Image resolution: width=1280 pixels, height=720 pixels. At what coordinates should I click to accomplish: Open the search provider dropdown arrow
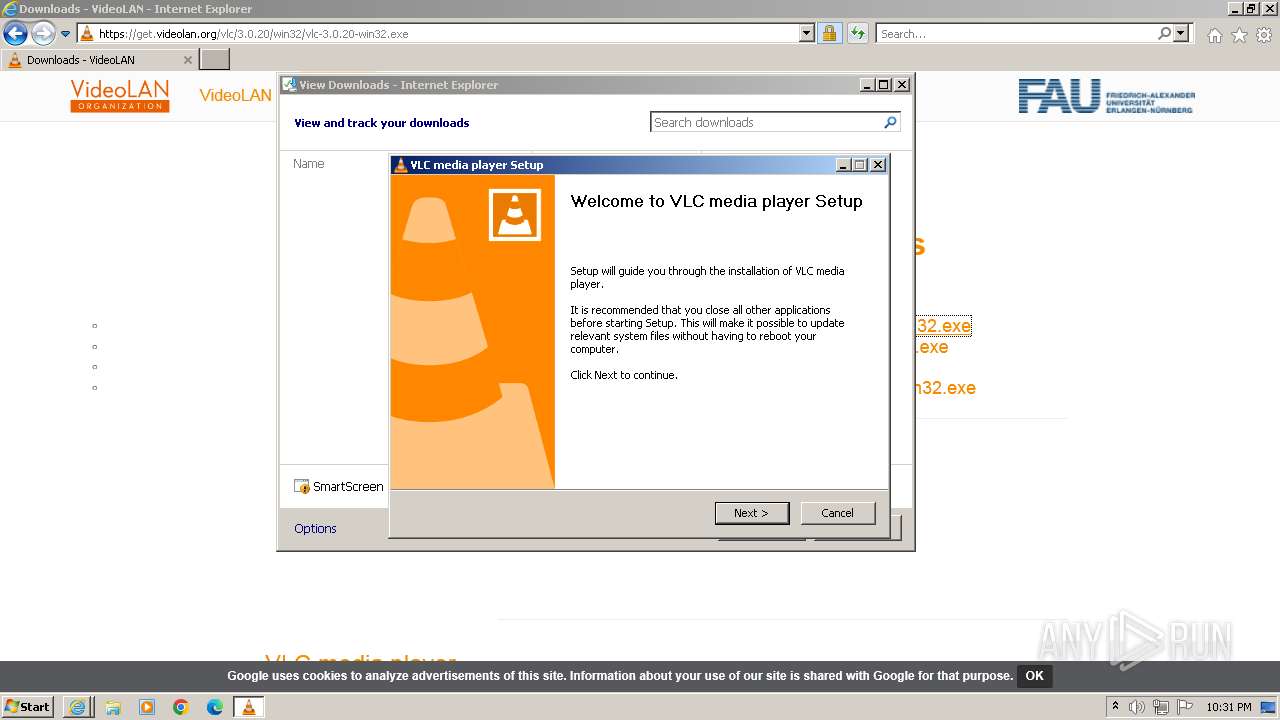(x=1181, y=33)
